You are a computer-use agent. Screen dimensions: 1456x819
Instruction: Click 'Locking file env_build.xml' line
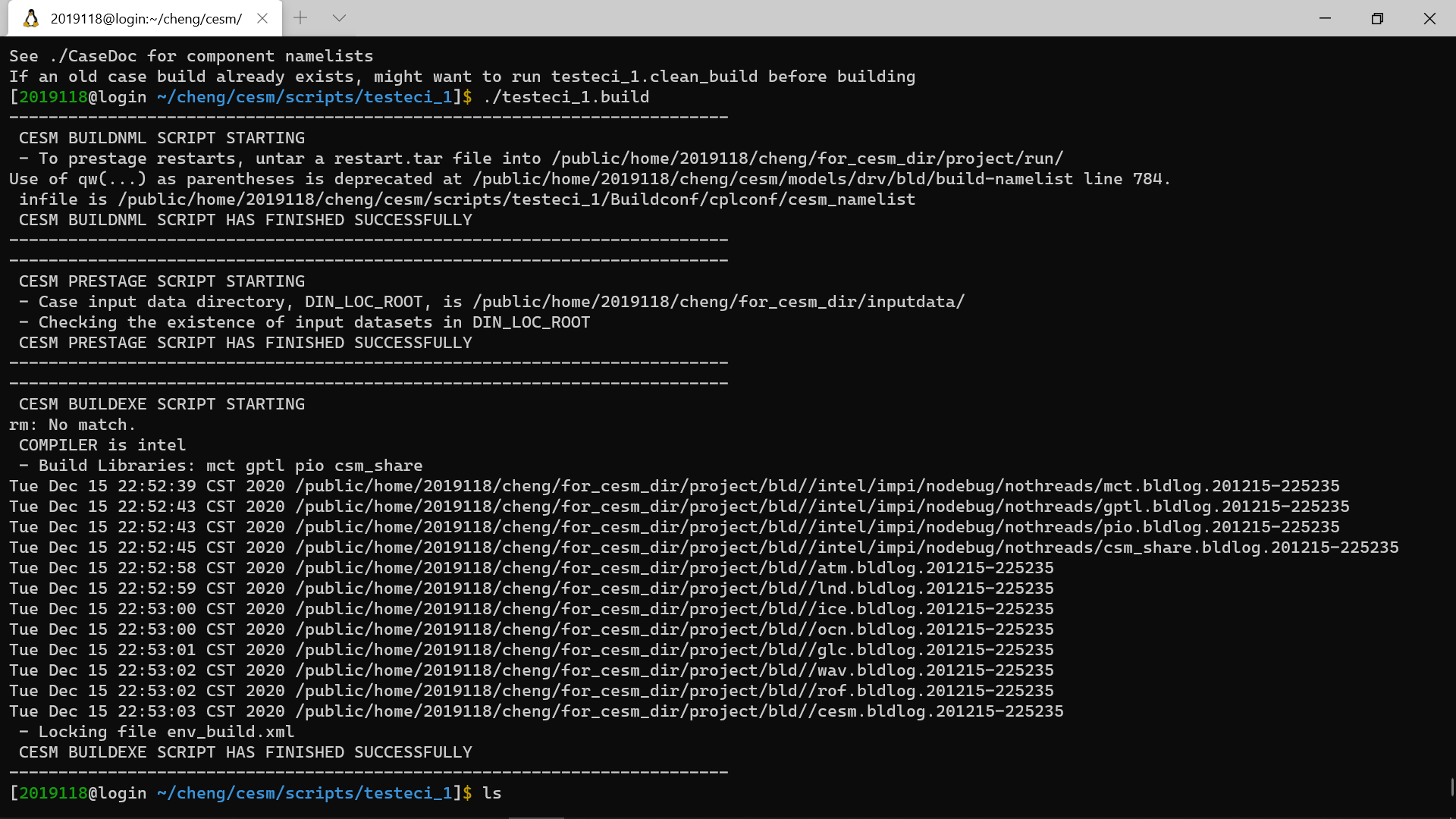[x=156, y=732]
